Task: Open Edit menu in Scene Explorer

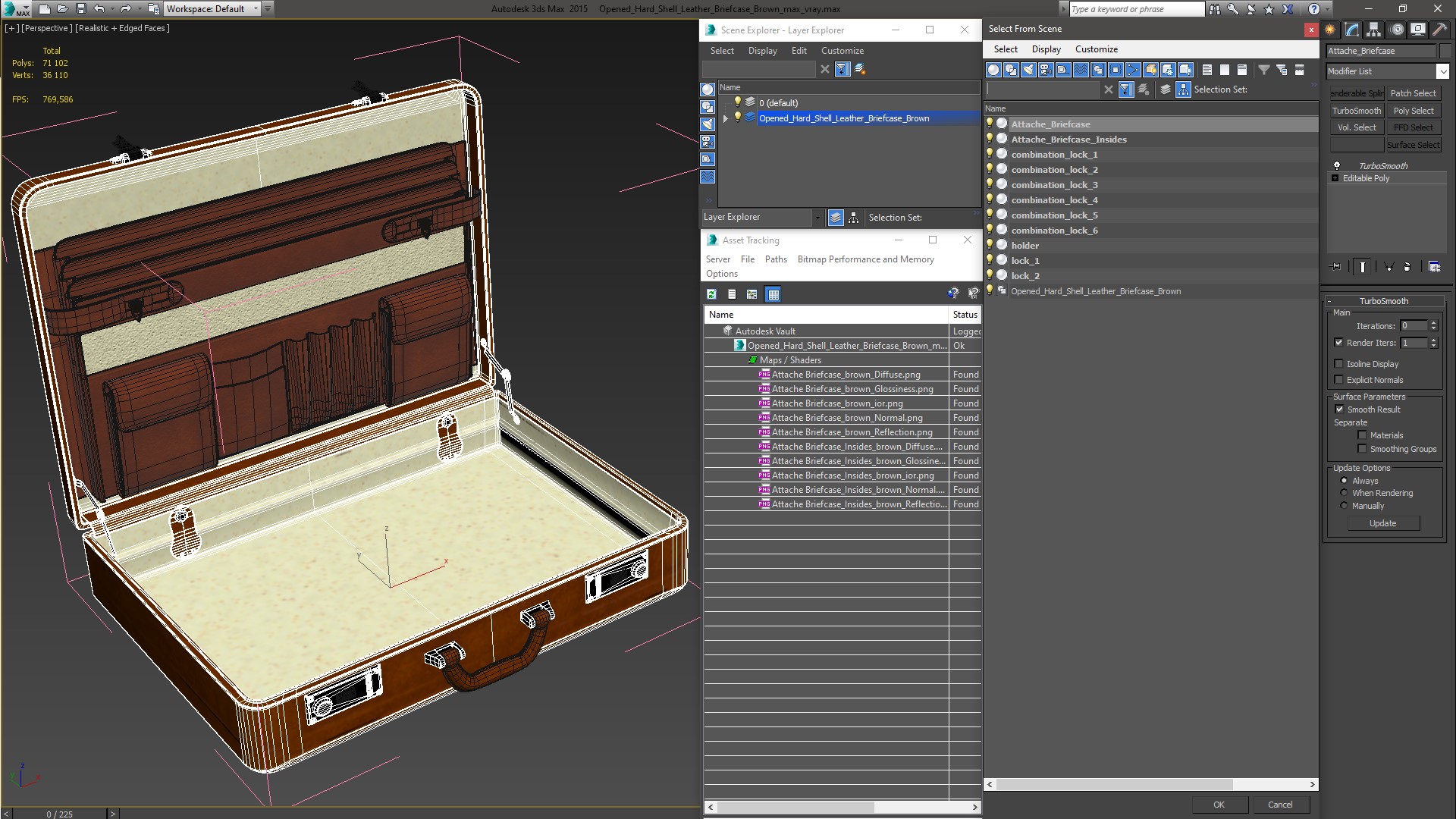Action: coord(799,51)
